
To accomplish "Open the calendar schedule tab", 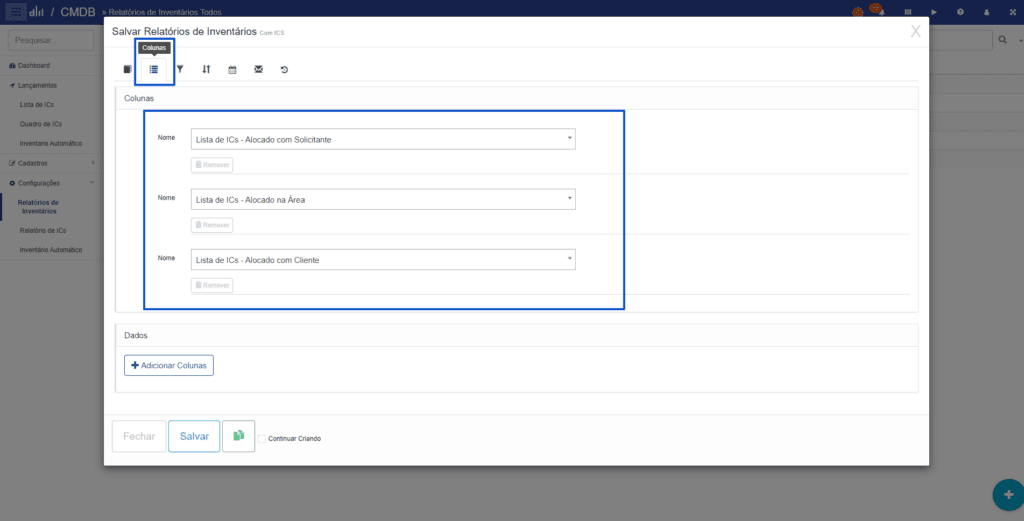I will click(x=232, y=69).
